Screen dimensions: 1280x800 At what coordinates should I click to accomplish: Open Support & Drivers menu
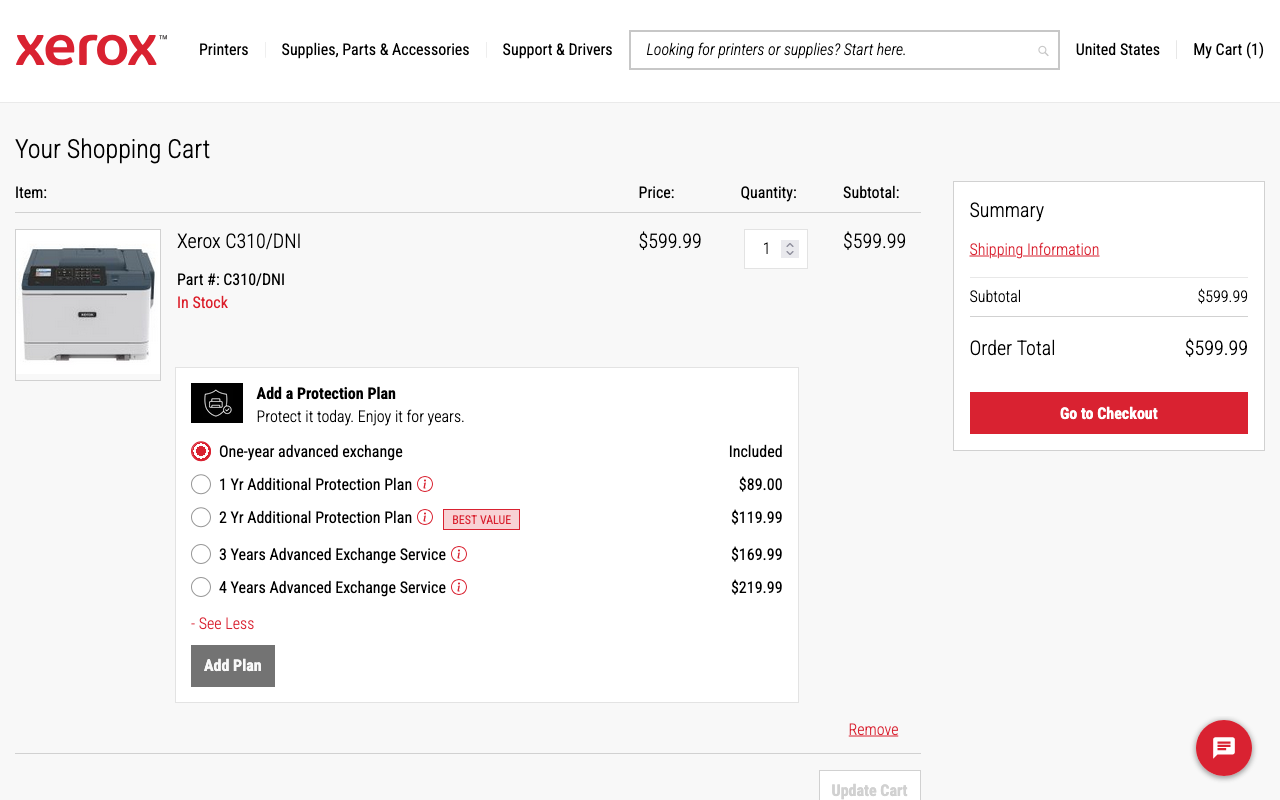557,50
